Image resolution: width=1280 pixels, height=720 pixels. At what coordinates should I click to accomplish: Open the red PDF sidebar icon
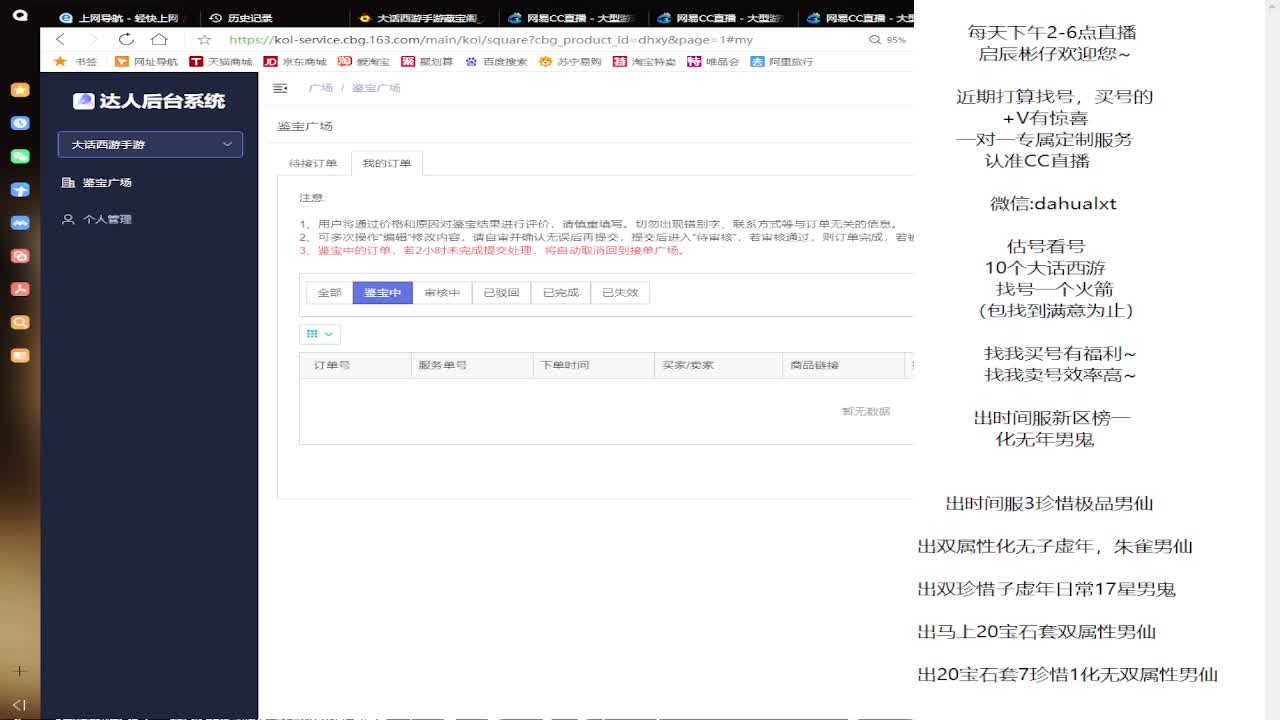(20, 289)
